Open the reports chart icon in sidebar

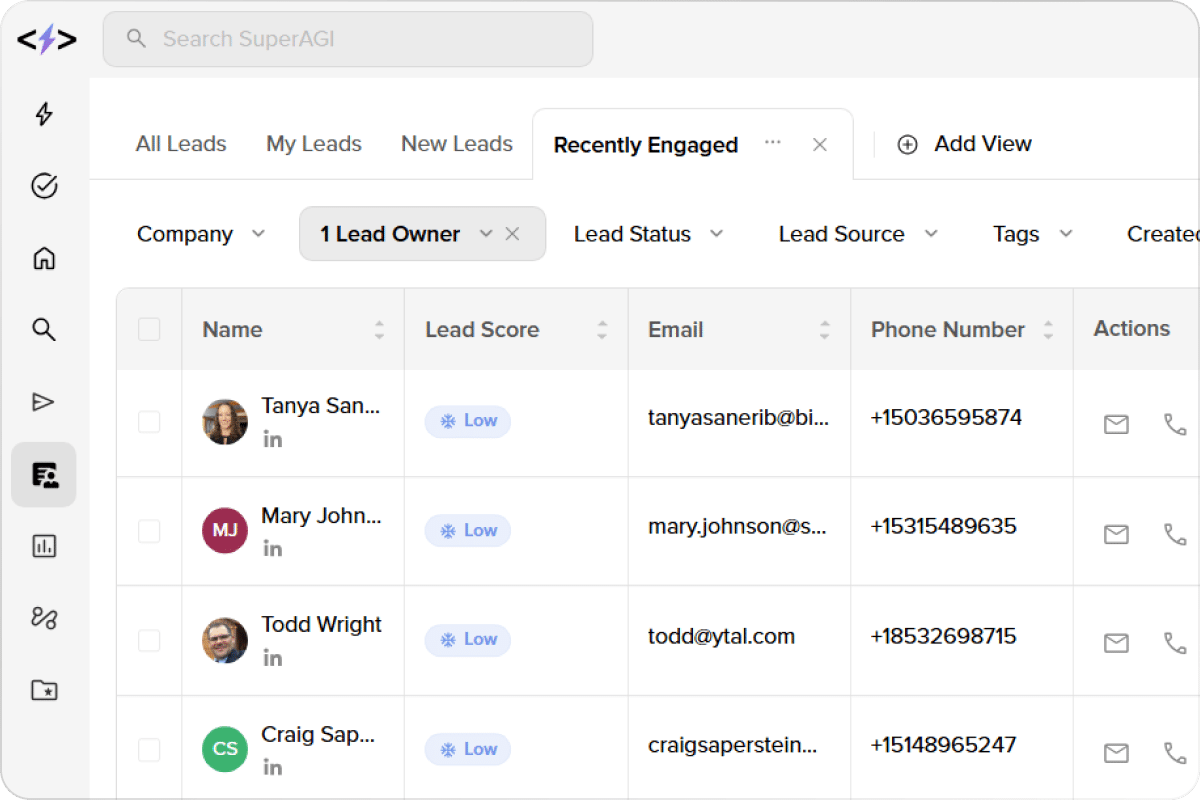tap(44, 546)
